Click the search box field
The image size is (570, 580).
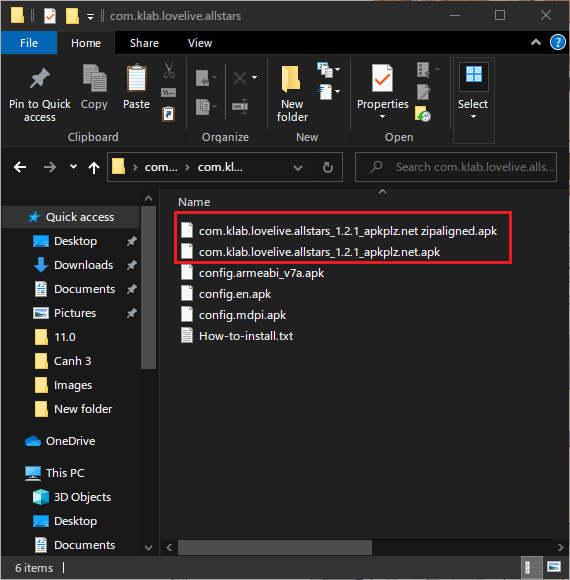click(x=456, y=167)
